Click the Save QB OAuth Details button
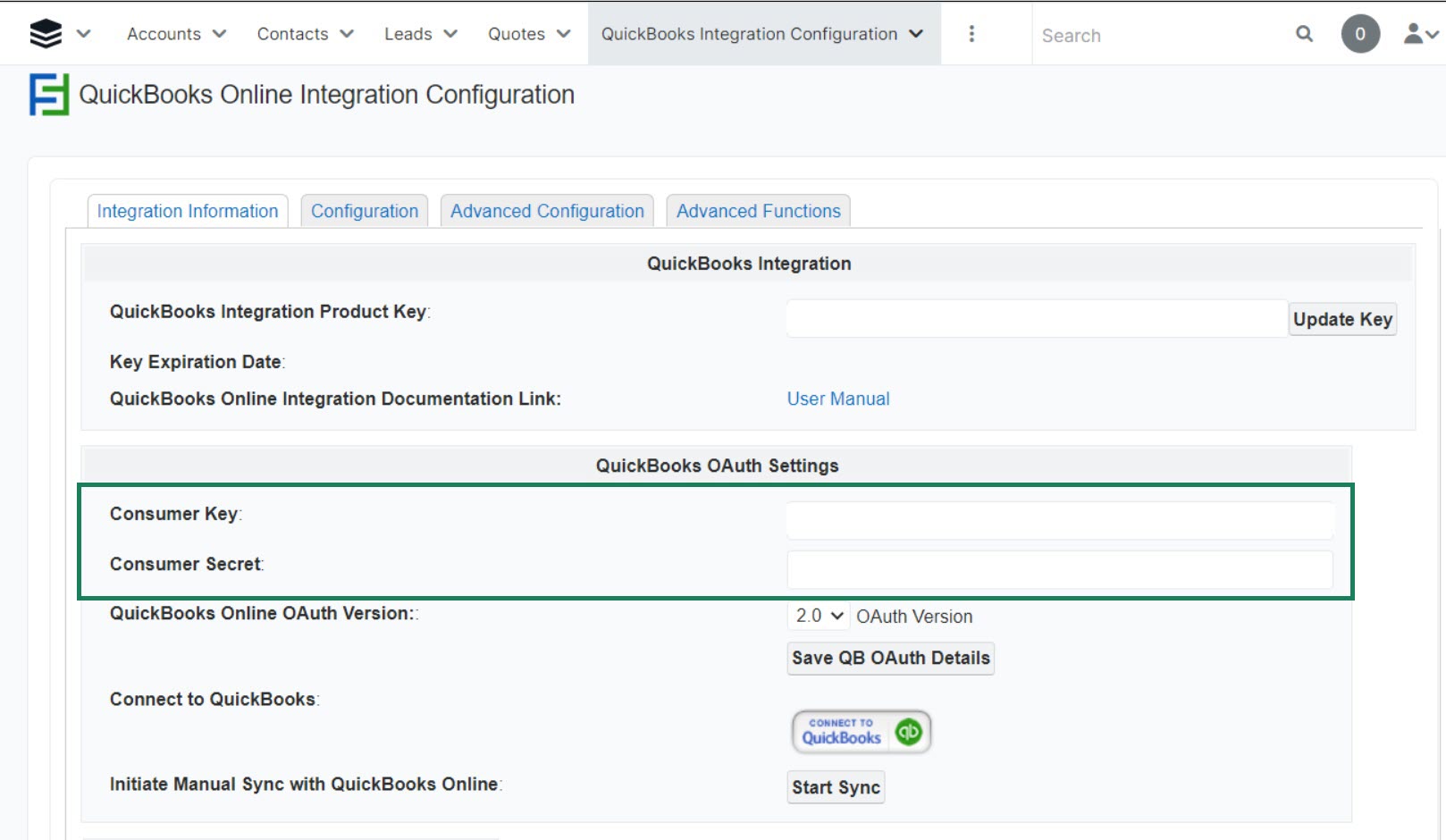The width and height of the screenshot is (1446, 840). click(890, 659)
